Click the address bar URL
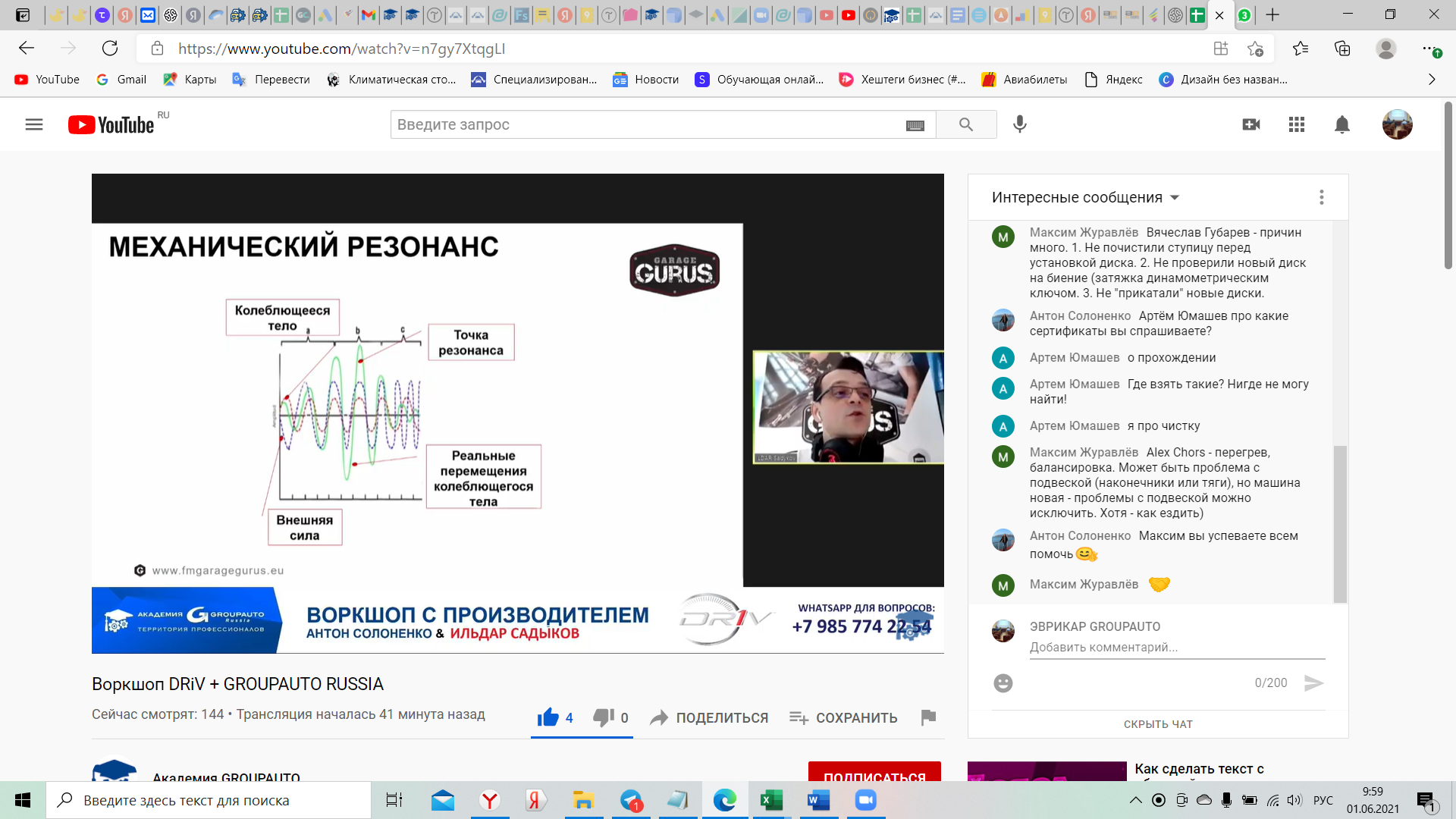Image resolution: width=1456 pixels, height=819 pixels. pyautogui.click(x=341, y=49)
